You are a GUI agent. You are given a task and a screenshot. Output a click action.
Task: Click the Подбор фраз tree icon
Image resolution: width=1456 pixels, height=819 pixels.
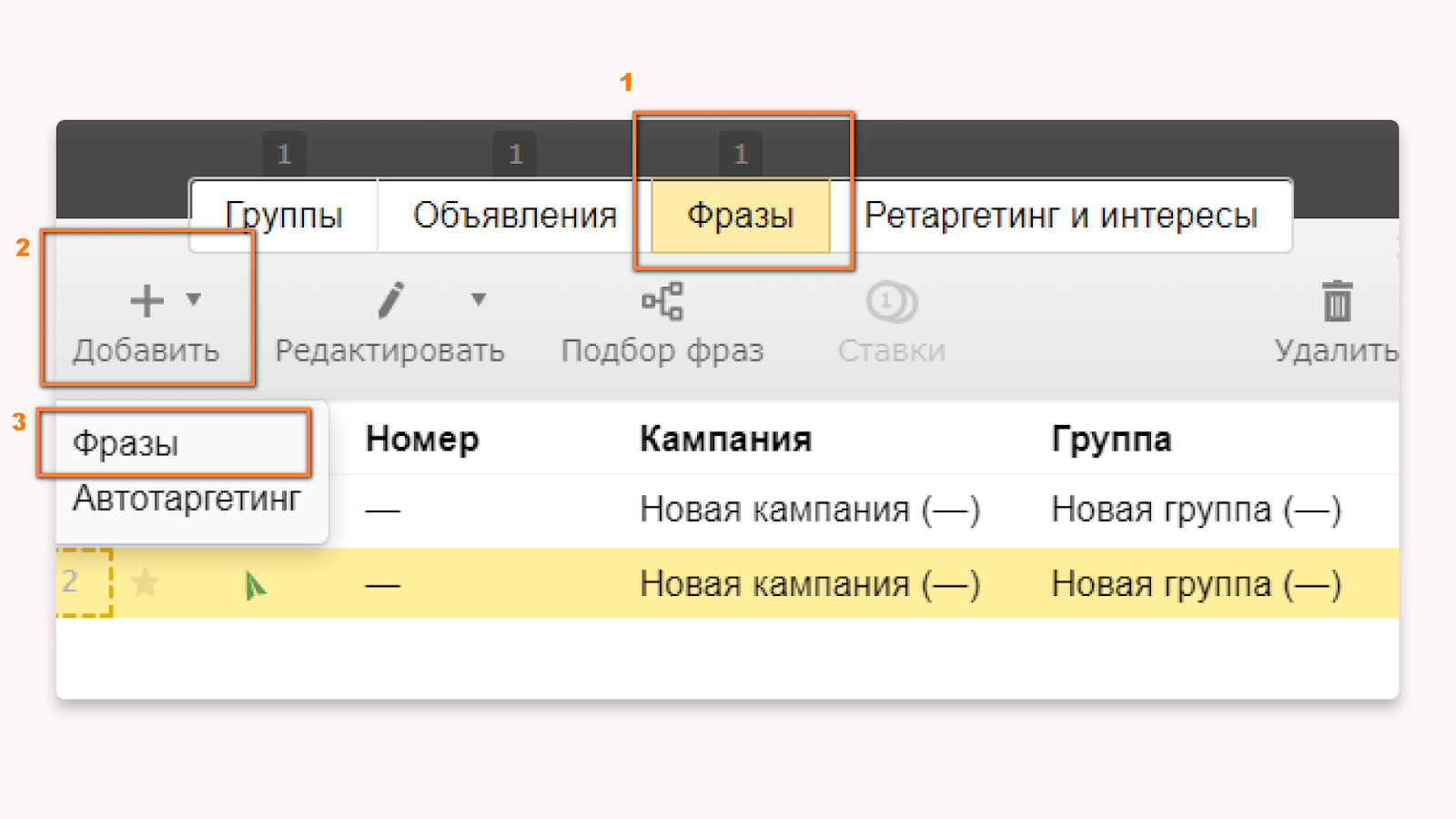click(662, 301)
